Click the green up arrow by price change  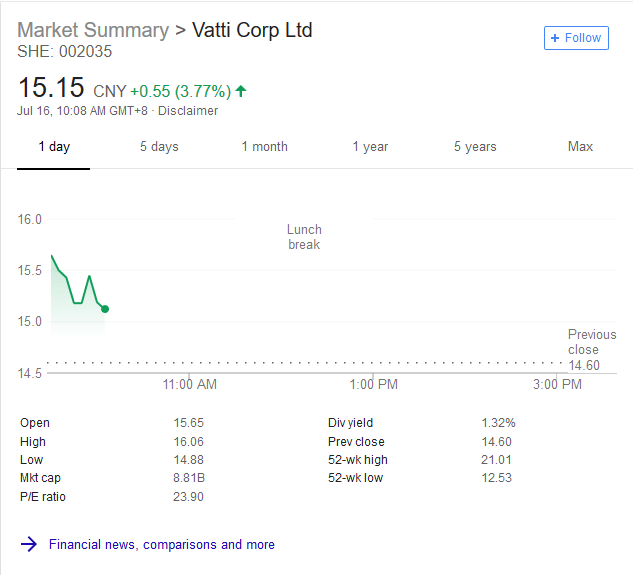pos(241,91)
